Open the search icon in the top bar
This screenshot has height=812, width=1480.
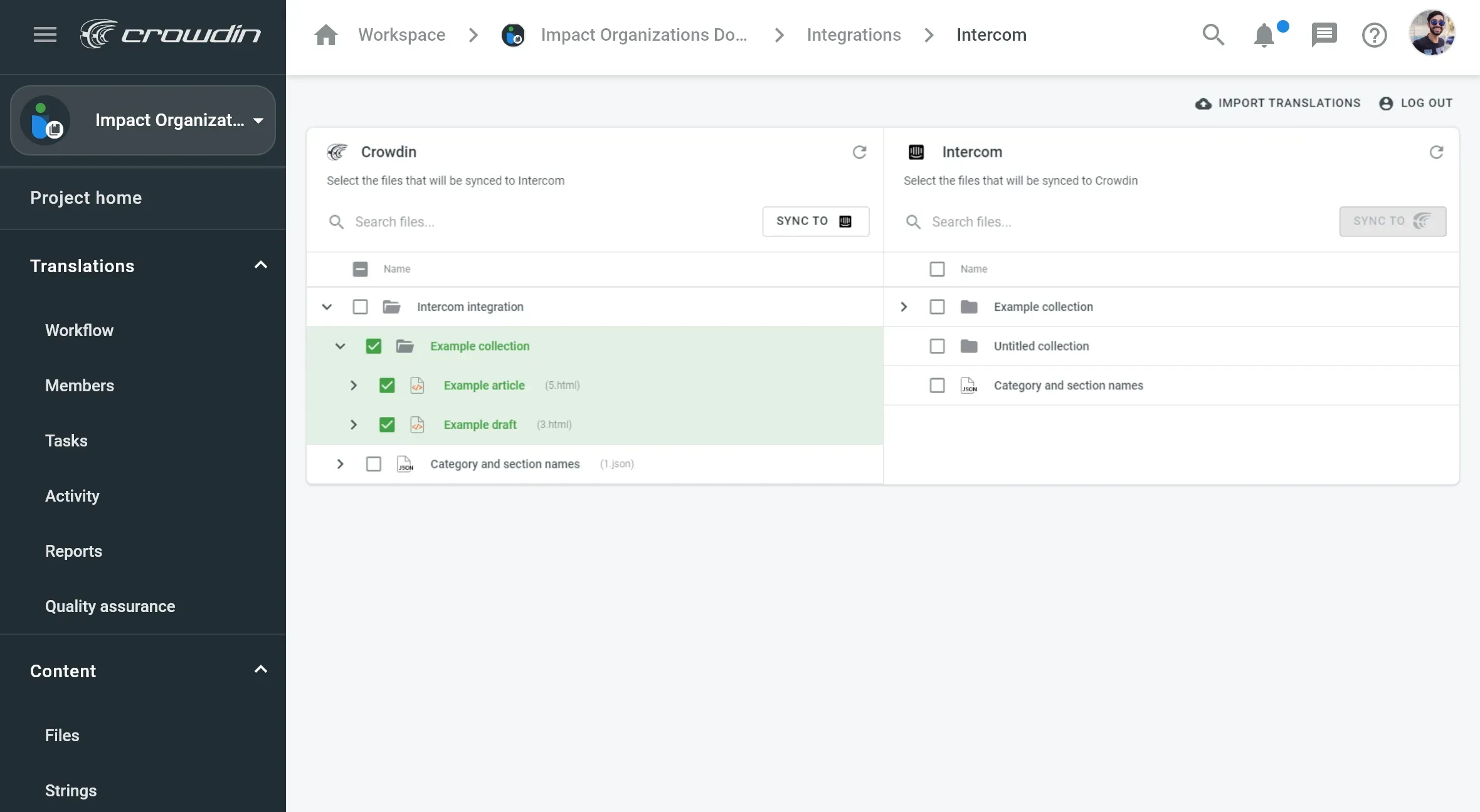coord(1213,34)
